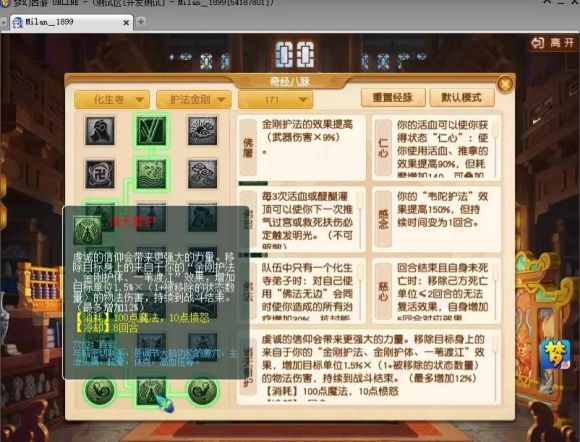Select the grey swirling clouds skill icon
Screen dimensions: 580x442
click(202, 174)
